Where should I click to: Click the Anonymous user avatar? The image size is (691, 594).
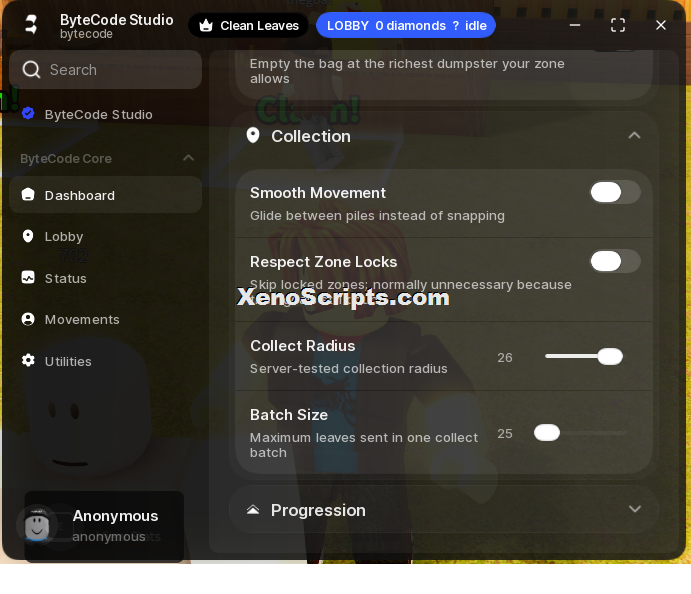[x=37, y=525]
